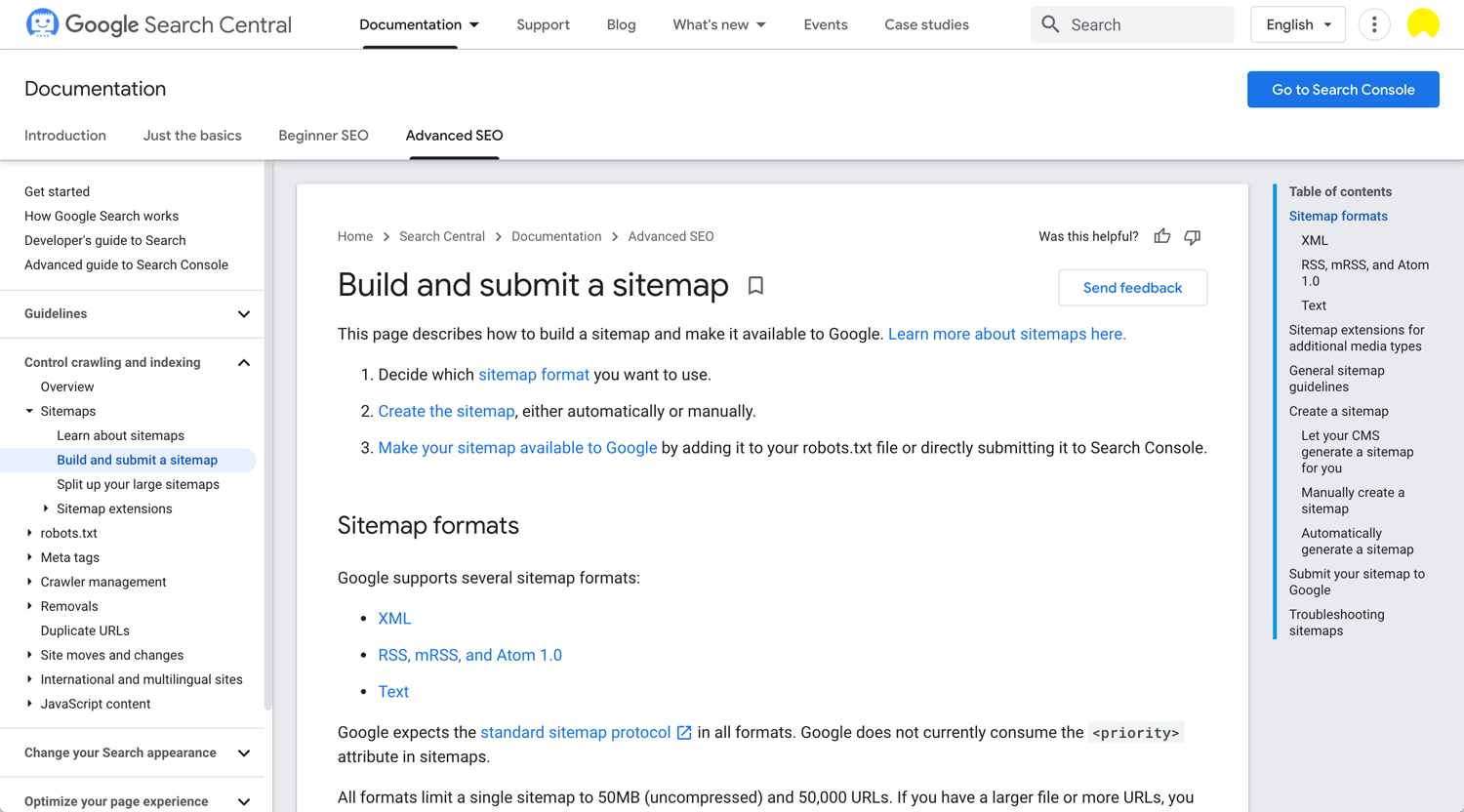Click the thumbs down not helpful icon
This screenshot has width=1464, height=812.
tap(1193, 237)
